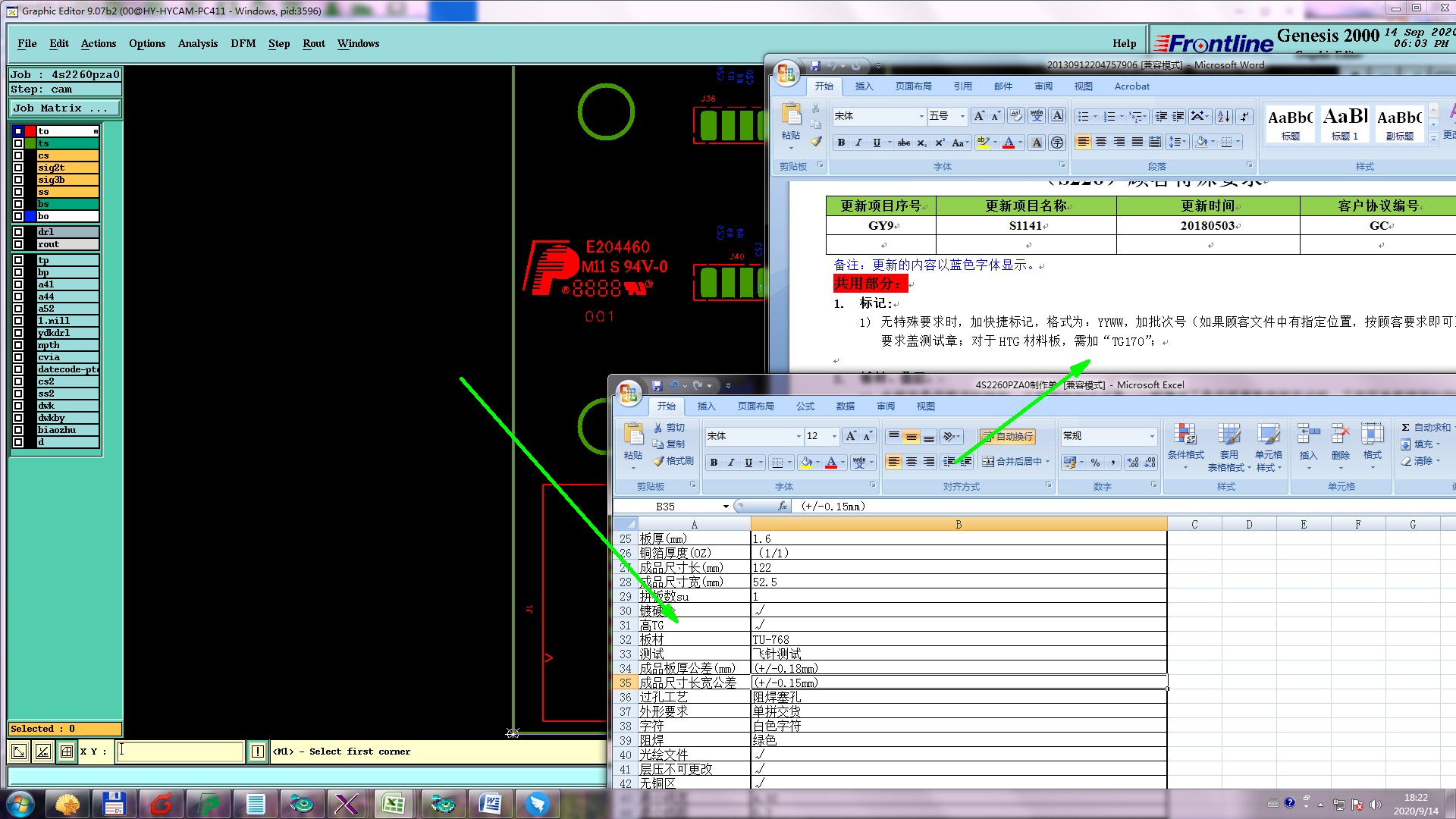Click Word bulleted list icon
The width and height of the screenshot is (1456, 819).
coord(1083,116)
